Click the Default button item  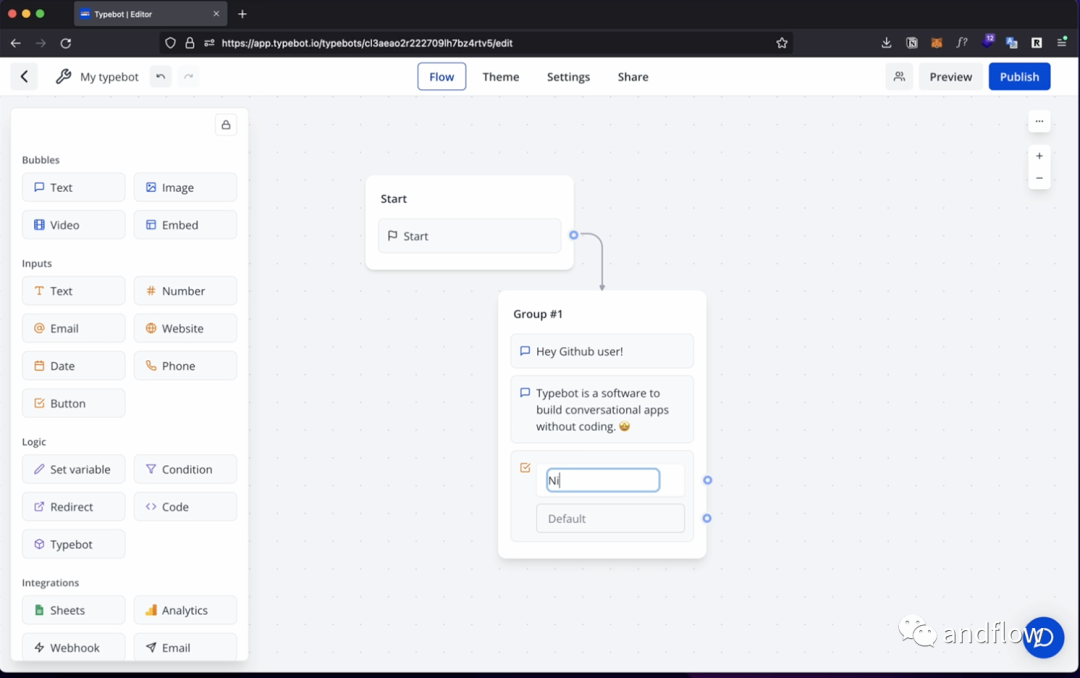click(610, 518)
